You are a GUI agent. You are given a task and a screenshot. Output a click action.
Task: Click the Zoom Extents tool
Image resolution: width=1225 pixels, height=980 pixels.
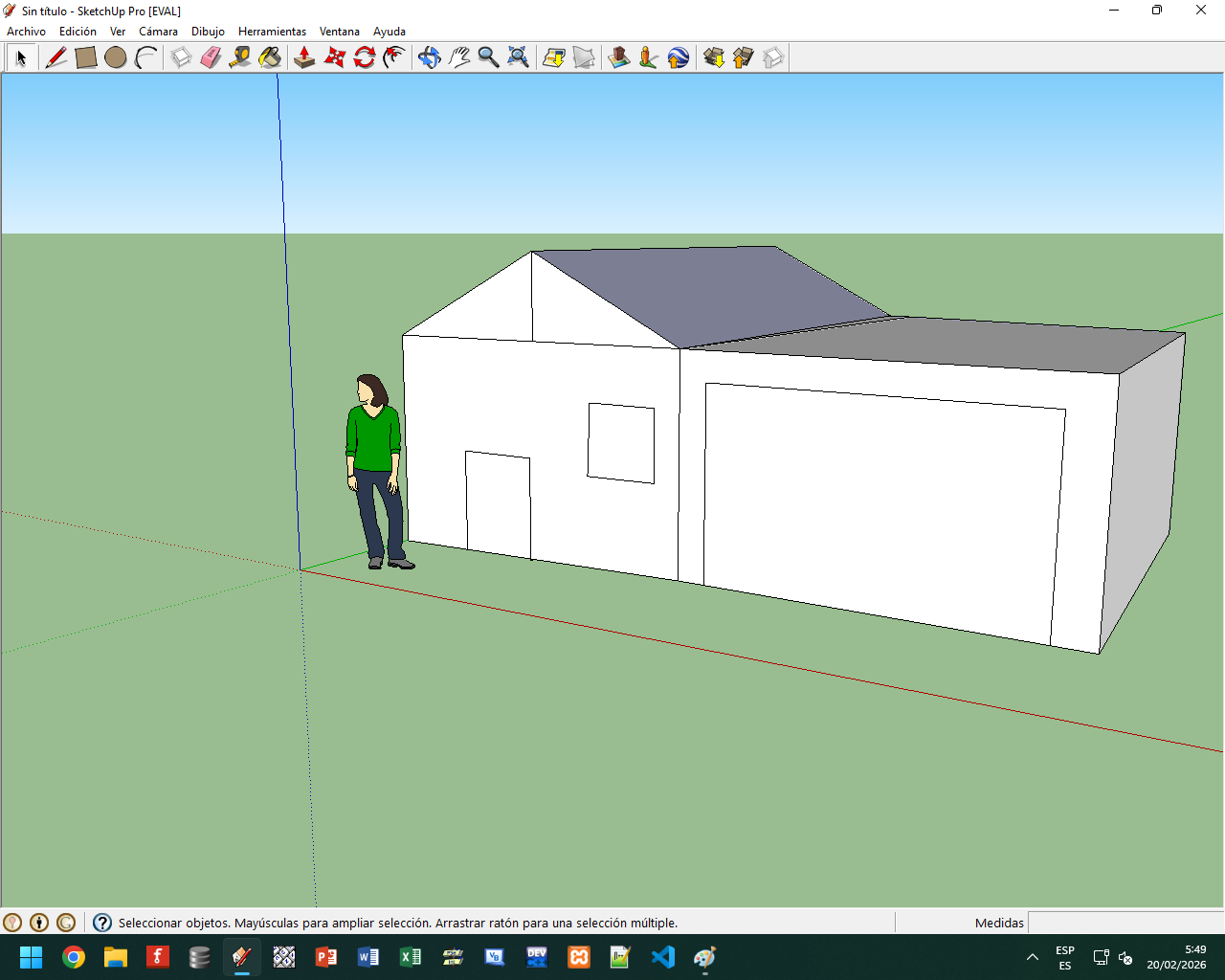pyautogui.click(x=518, y=57)
